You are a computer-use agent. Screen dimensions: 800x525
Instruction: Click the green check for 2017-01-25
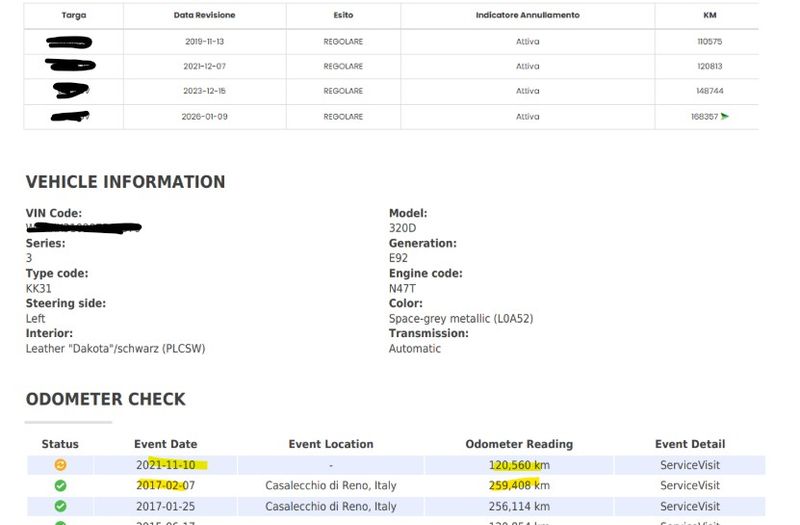coord(60,506)
